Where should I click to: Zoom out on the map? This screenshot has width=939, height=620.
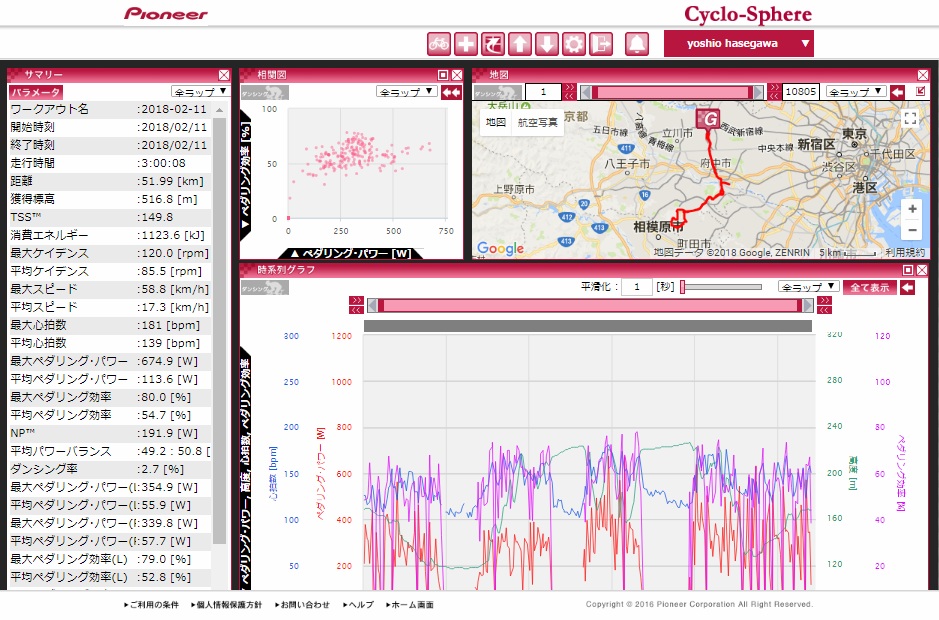(x=912, y=231)
